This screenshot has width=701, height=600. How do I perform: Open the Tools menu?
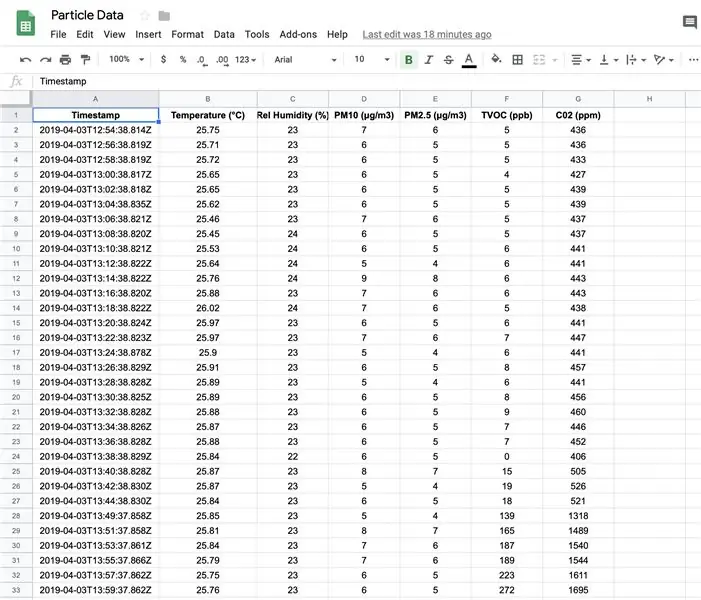[x=257, y=34]
